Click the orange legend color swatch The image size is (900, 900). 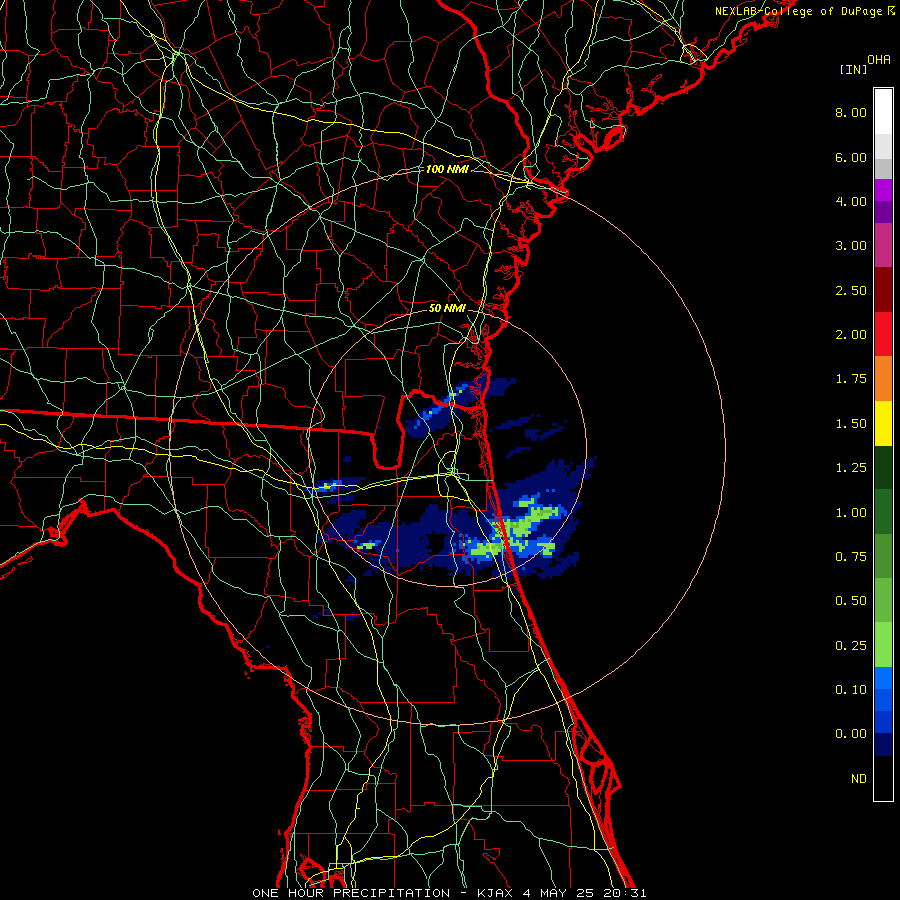tap(883, 379)
